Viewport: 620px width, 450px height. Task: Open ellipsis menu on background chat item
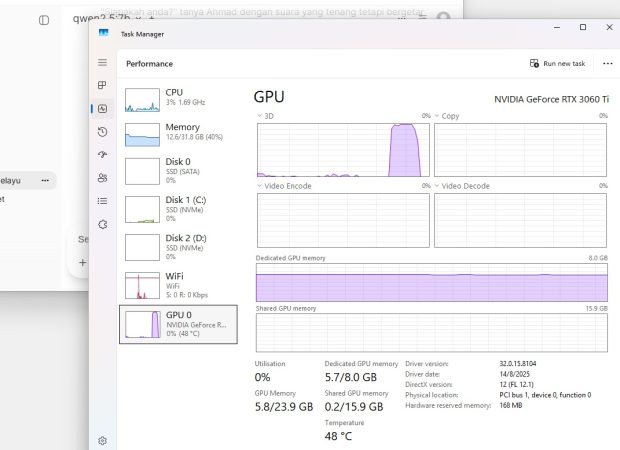[45, 180]
